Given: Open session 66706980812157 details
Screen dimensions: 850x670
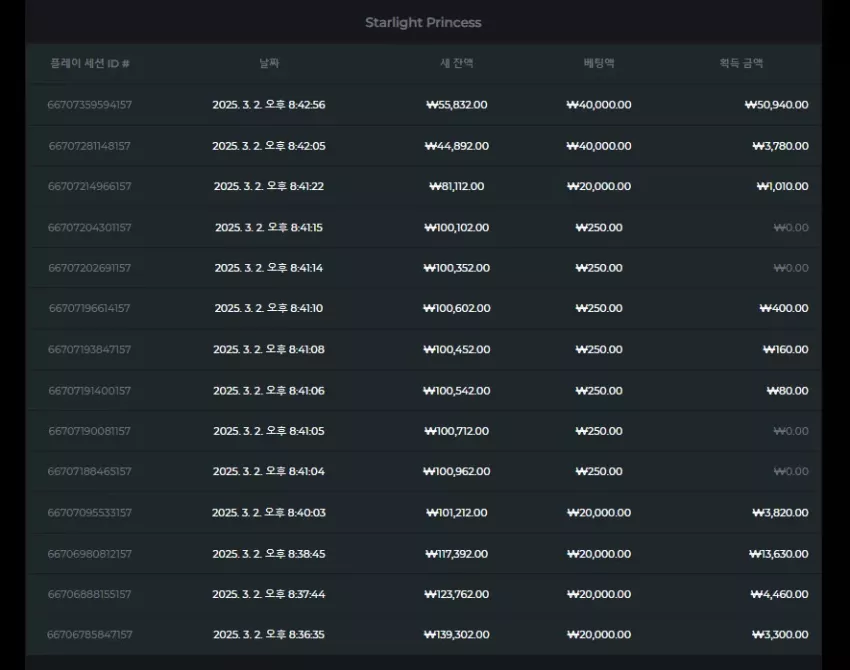Looking at the screenshot, I should (x=89, y=553).
